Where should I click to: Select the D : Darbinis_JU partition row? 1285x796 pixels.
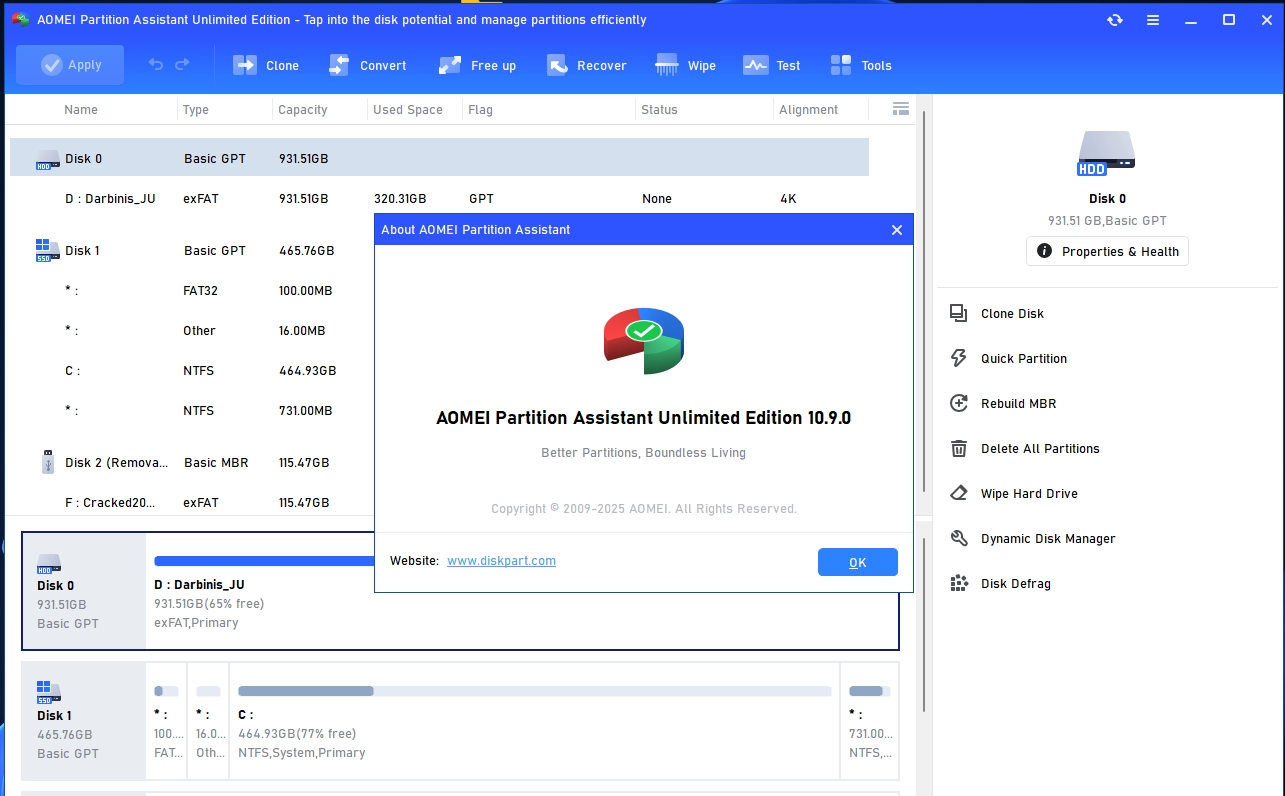click(439, 199)
